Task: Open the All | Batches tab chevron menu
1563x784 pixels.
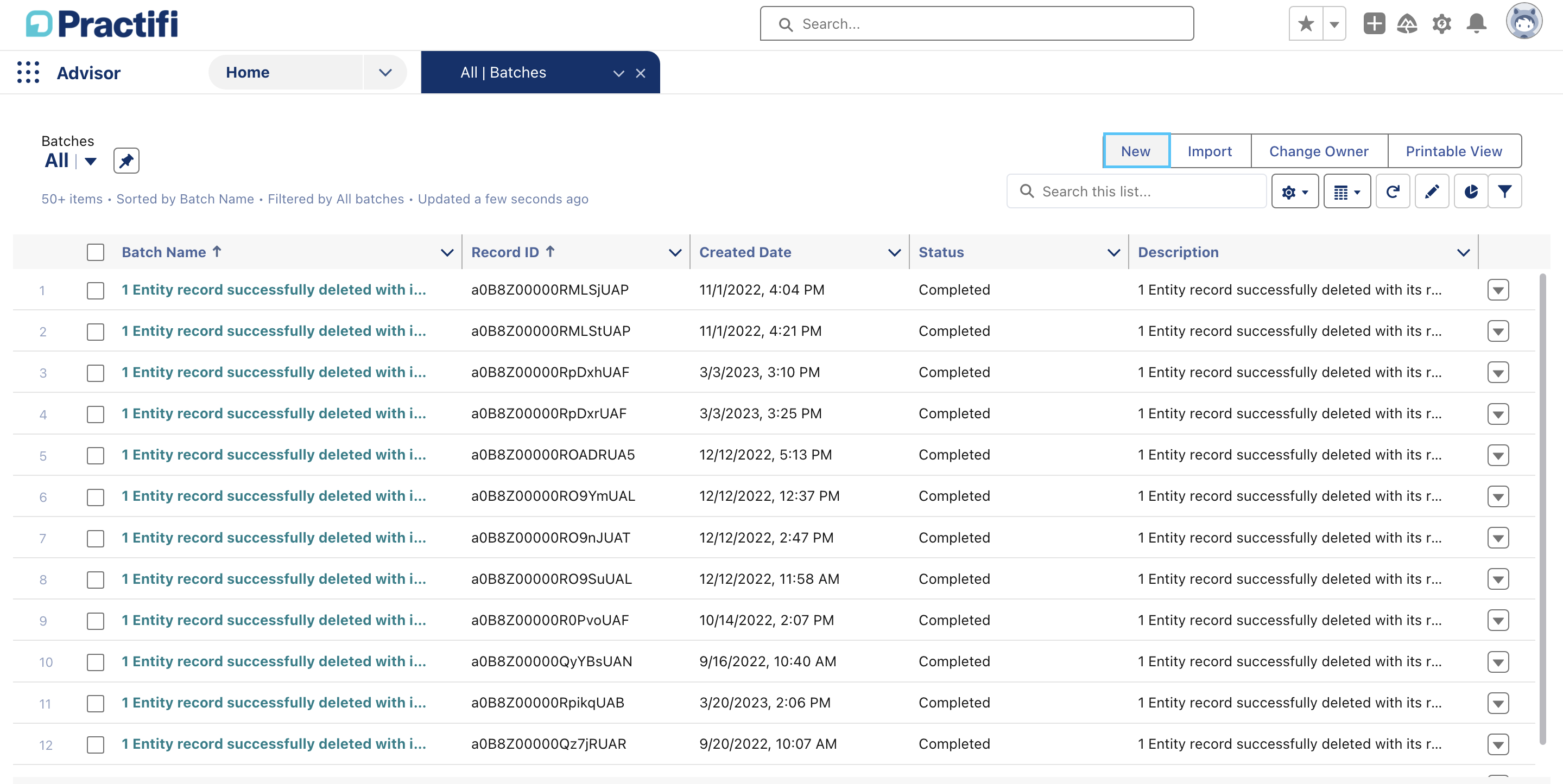Action: (x=618, y=73)
